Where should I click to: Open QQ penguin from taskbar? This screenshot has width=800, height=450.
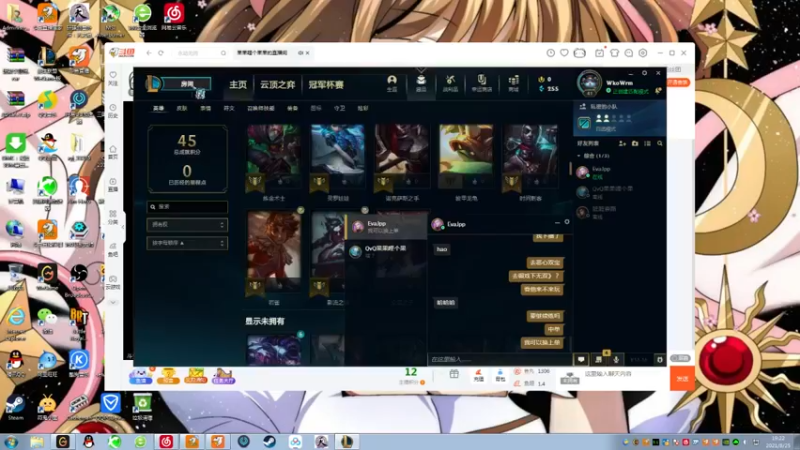[88, 441]
